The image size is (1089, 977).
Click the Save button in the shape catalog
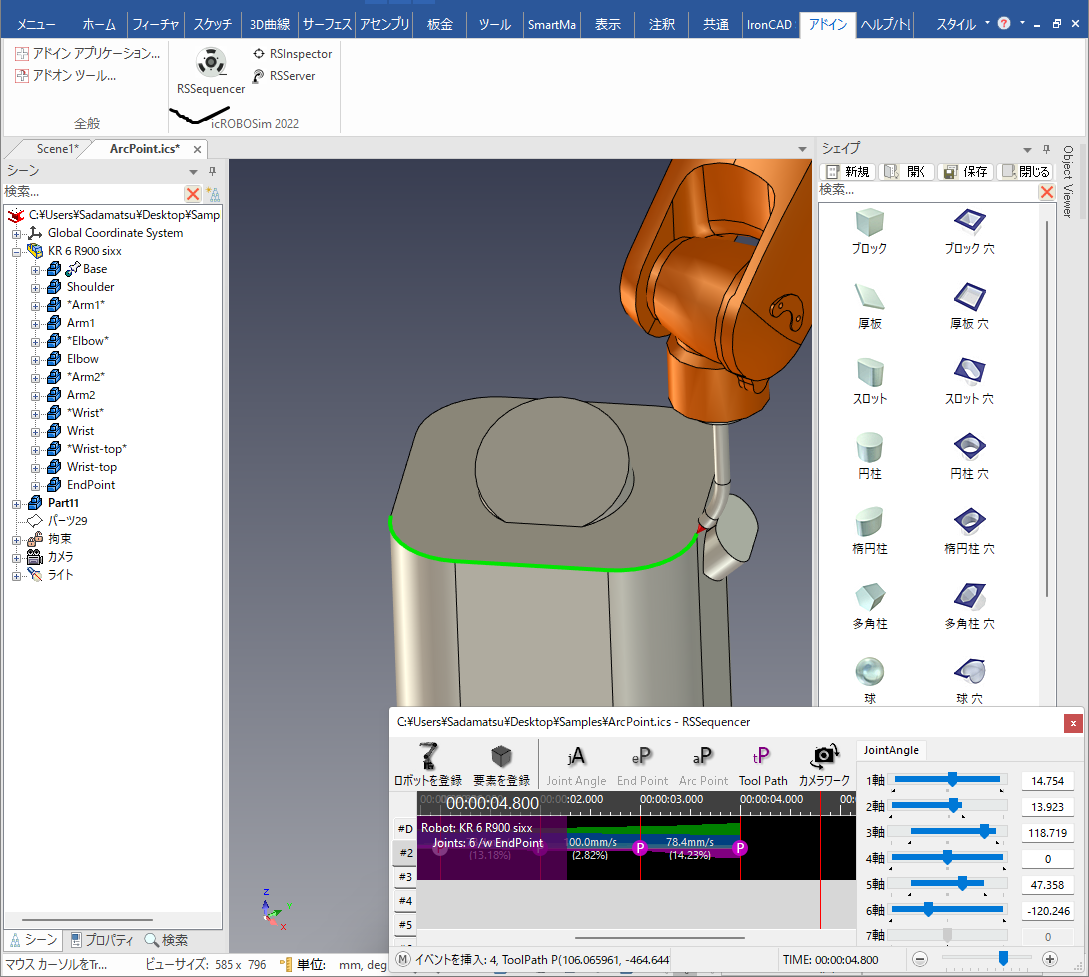pyautogui.click(x=965, y=172)
